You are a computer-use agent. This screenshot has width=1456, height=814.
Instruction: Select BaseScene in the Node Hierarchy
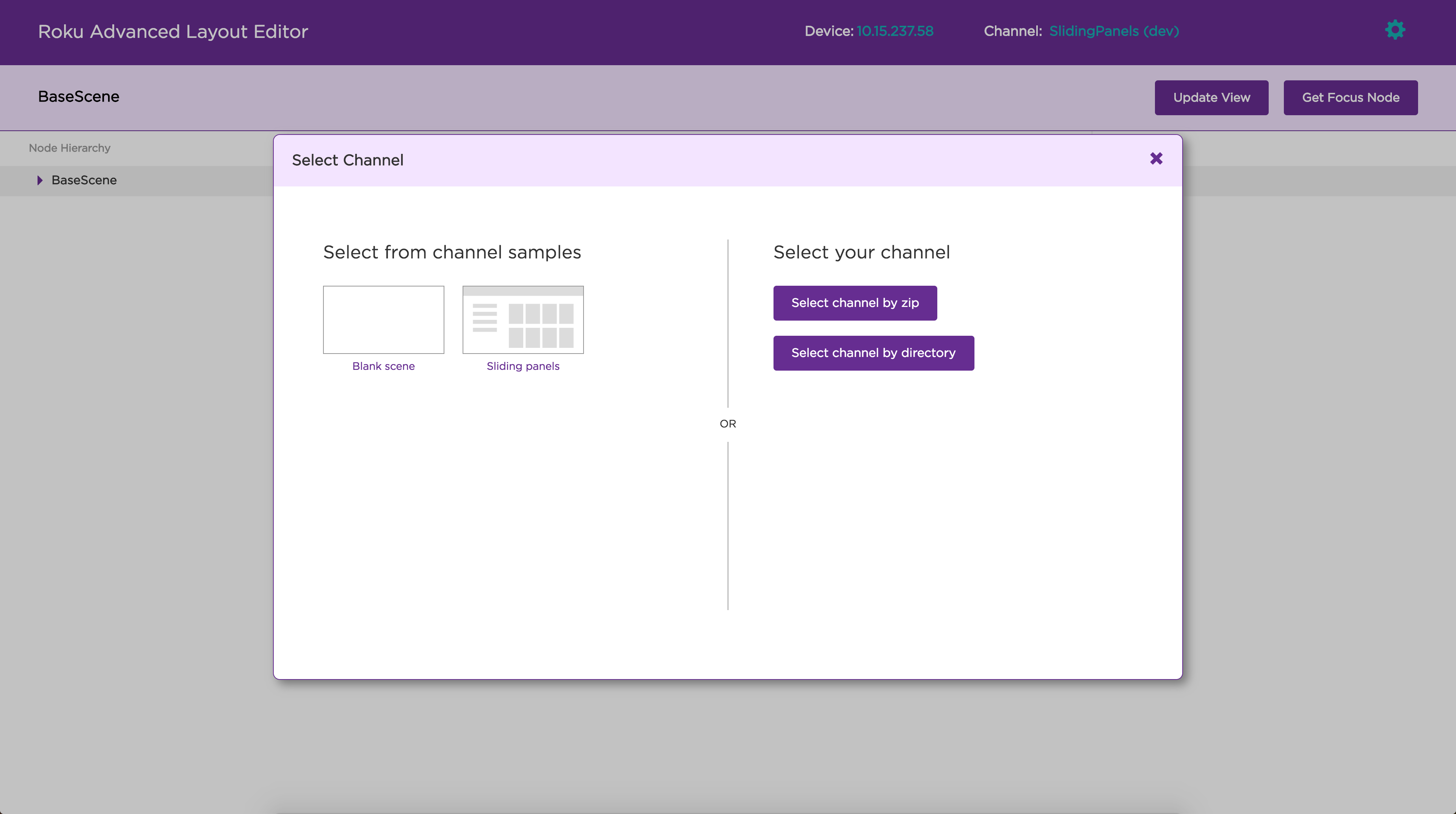click(84, 180)
